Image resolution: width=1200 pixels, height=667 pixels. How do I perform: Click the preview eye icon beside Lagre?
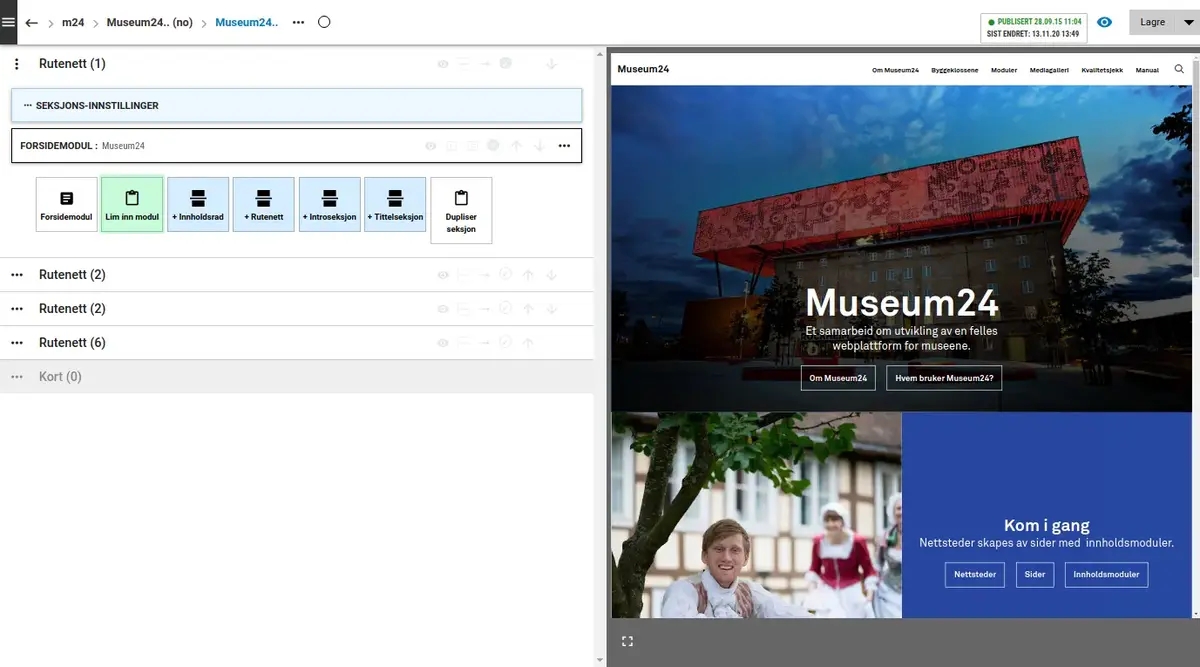point(1104,22)
